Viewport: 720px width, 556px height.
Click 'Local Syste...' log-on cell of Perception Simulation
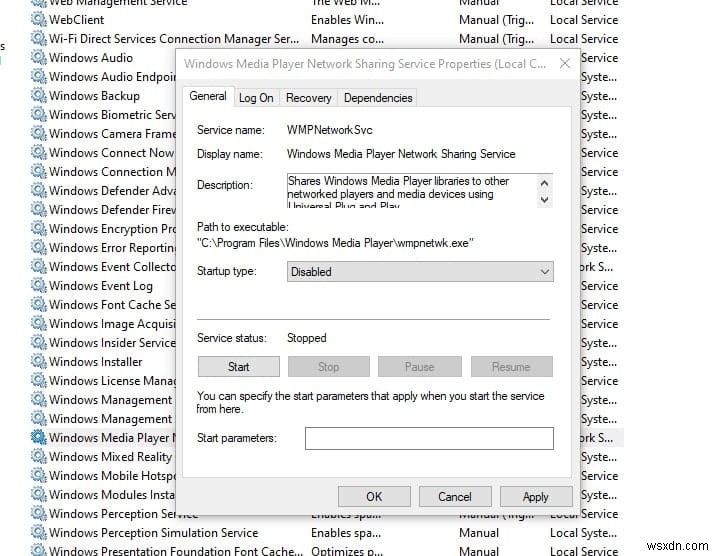point(584,533)
